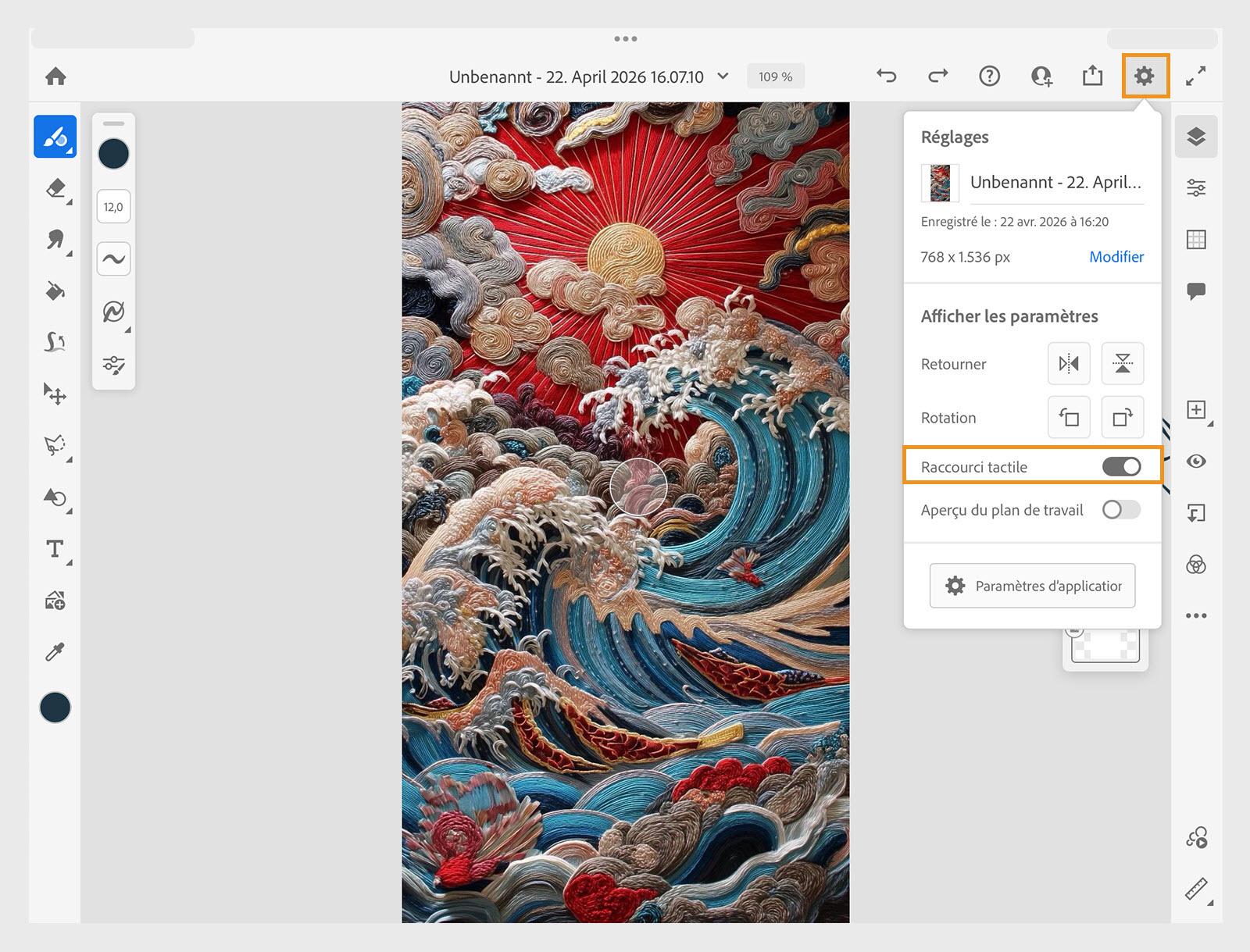Open more layer actions ellipsis
The width and height of the screenshot is (1250, 952).
point(1196,615)
